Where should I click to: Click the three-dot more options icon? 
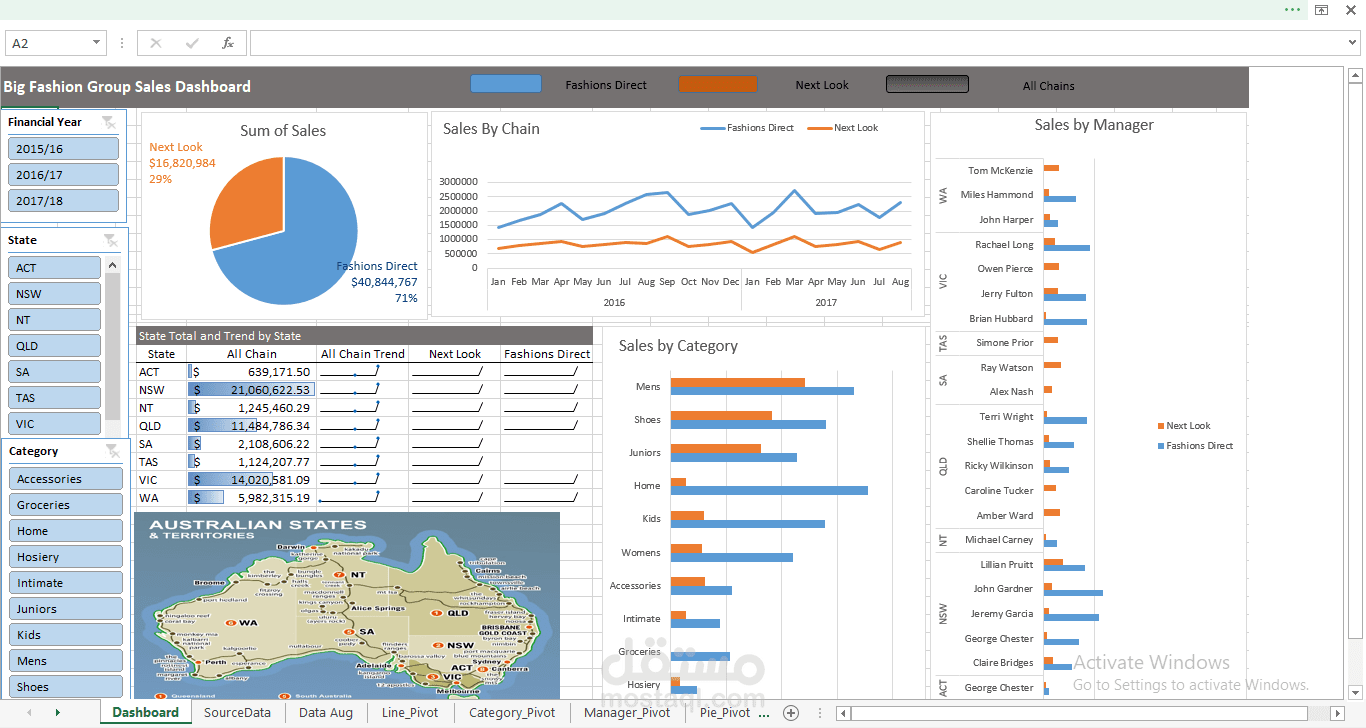(1293, 9)
